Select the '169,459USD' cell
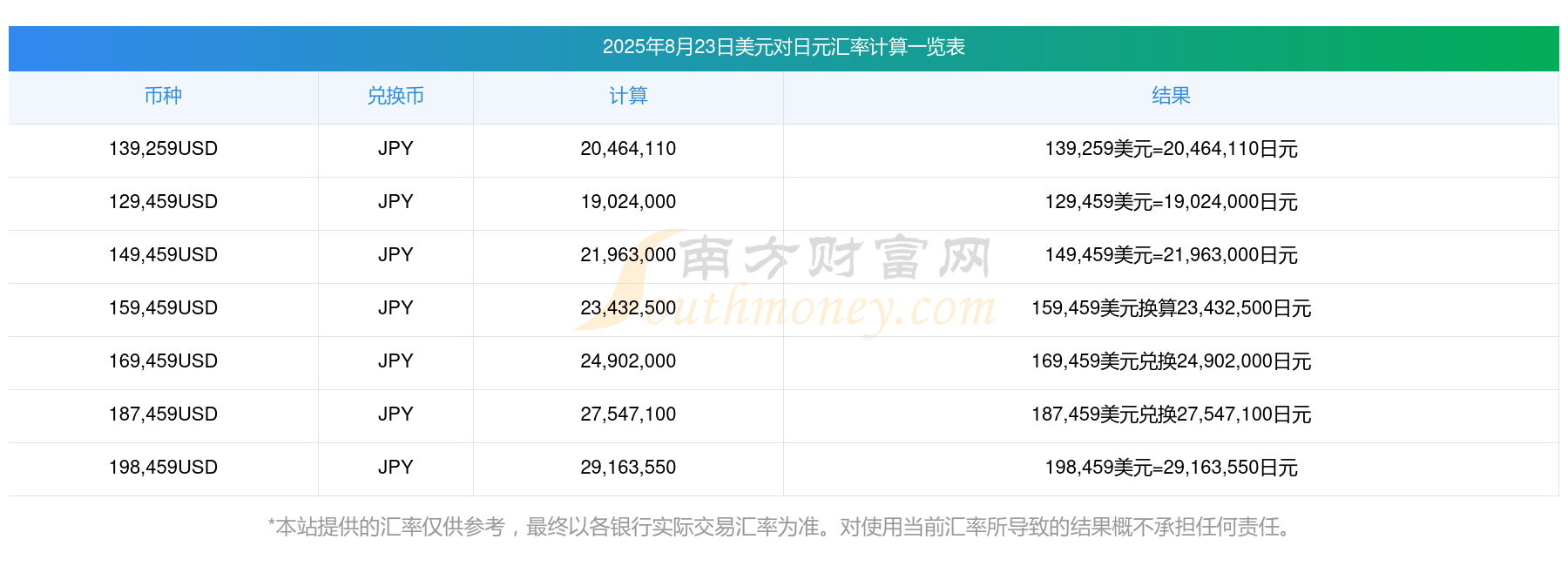The width and height of the screenshot is (1568, 566). 163,361
